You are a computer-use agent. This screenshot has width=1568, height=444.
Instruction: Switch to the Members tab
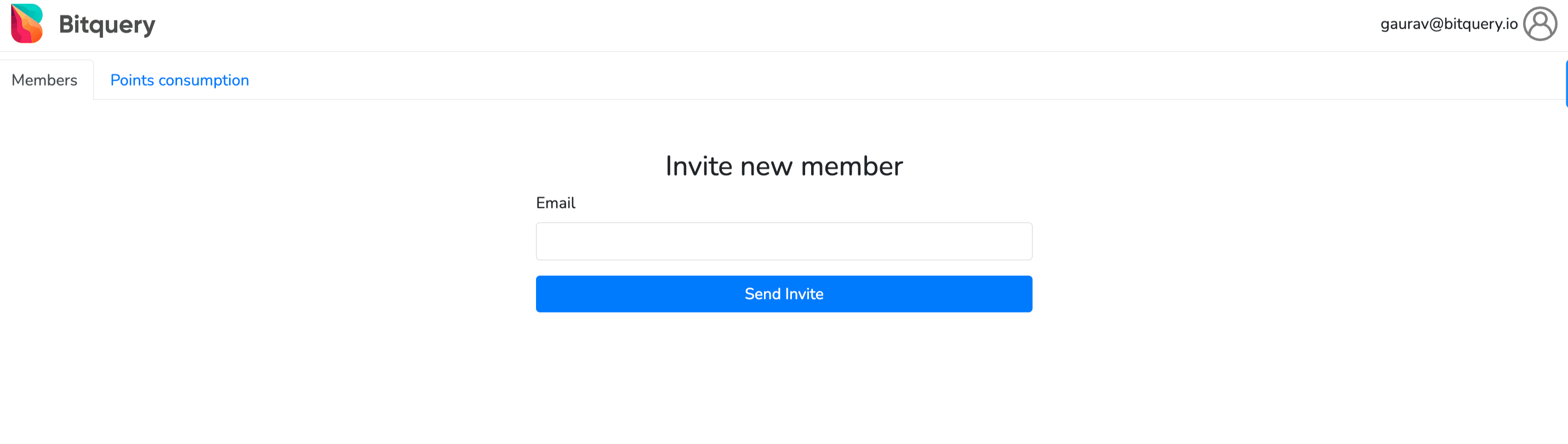[x=44, y=80]
